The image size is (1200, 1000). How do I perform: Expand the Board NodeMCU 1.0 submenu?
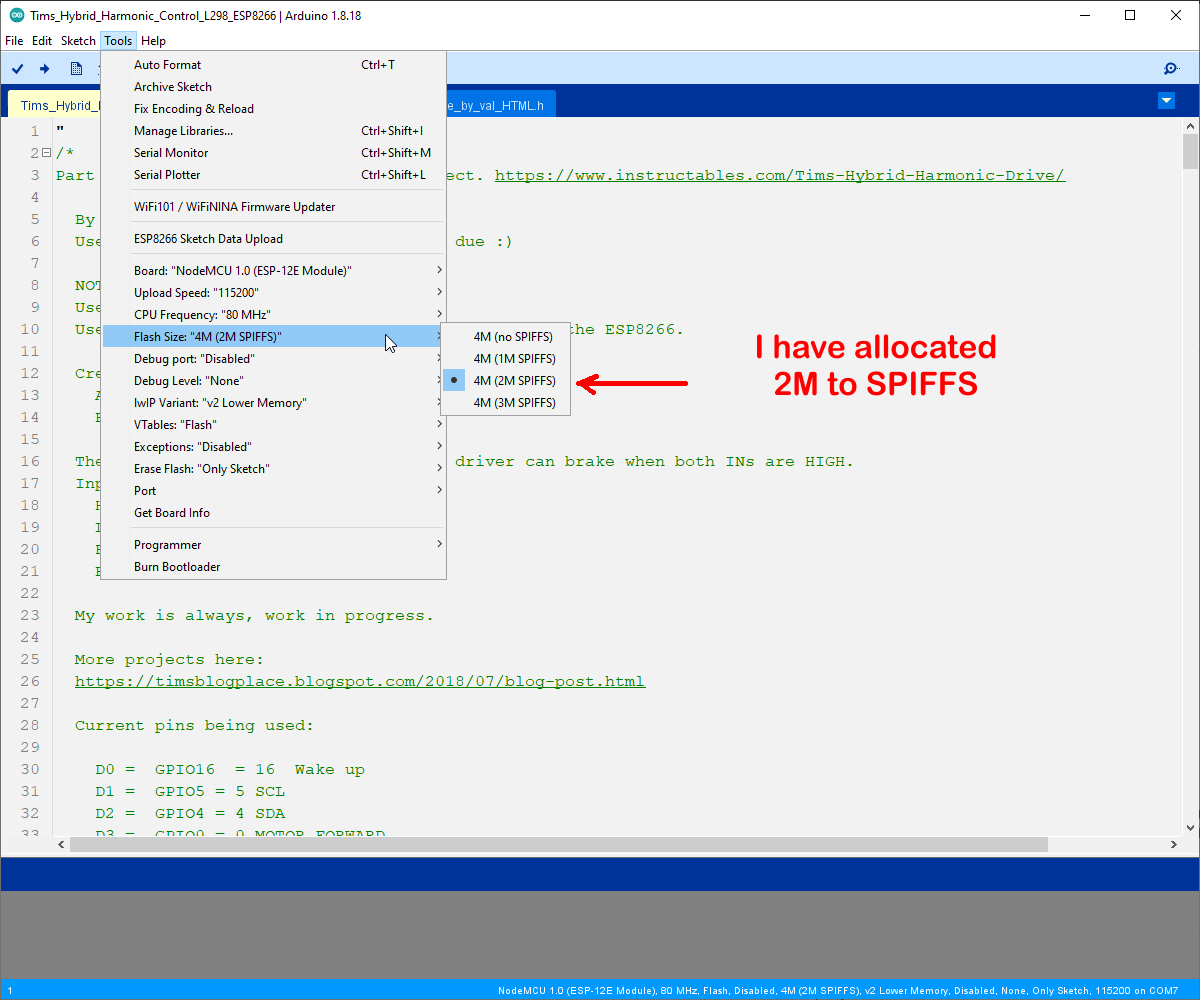coord(274,271)
